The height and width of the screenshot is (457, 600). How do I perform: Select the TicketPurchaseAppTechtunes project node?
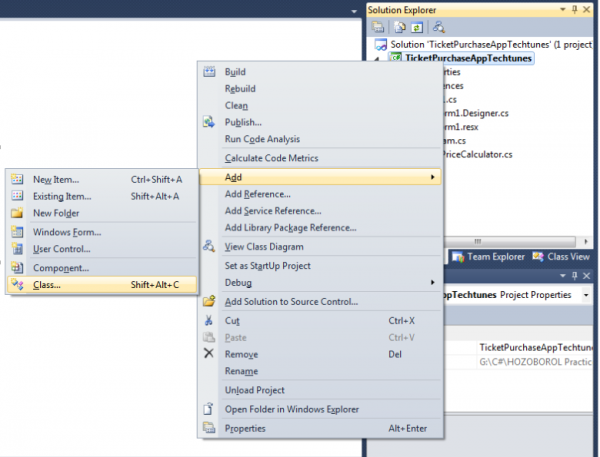468,58
